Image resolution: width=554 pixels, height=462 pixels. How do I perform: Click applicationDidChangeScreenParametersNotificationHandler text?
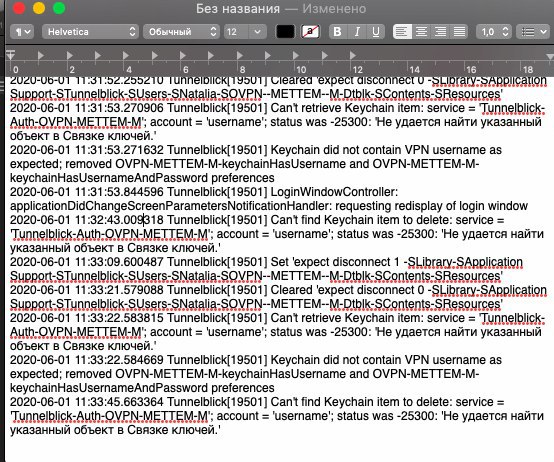[170, 206]
